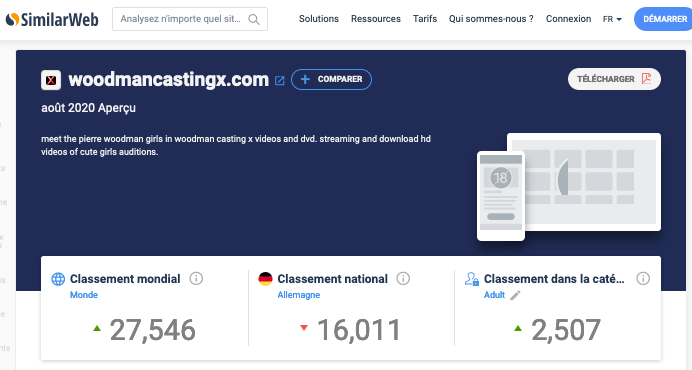The height and width of the screenshot is (370, 692).
Task: Click the search magnifier icon
Action: click(x=254, y=19)
